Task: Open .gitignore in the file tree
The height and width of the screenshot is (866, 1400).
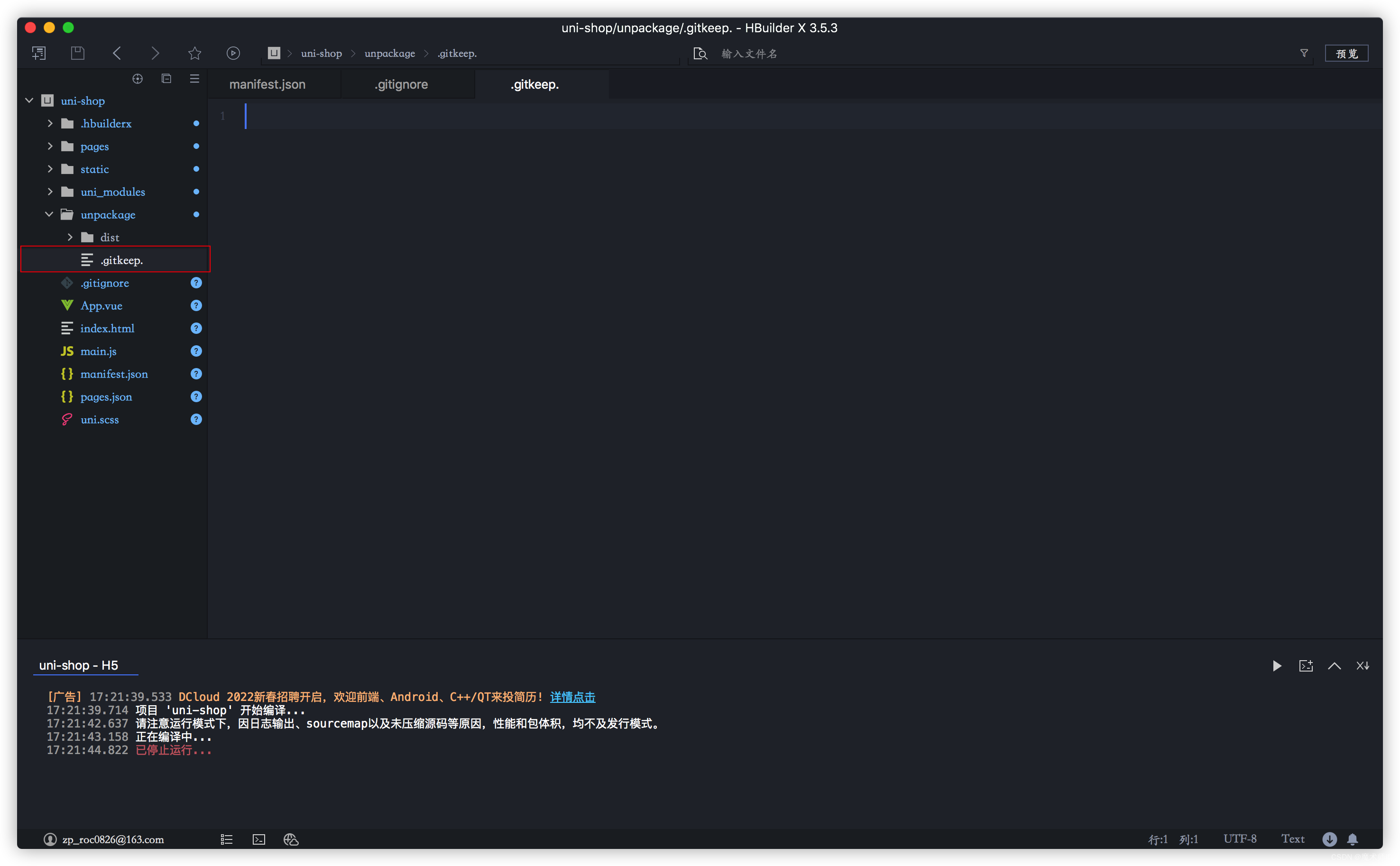Action: [x=105, y=283]
